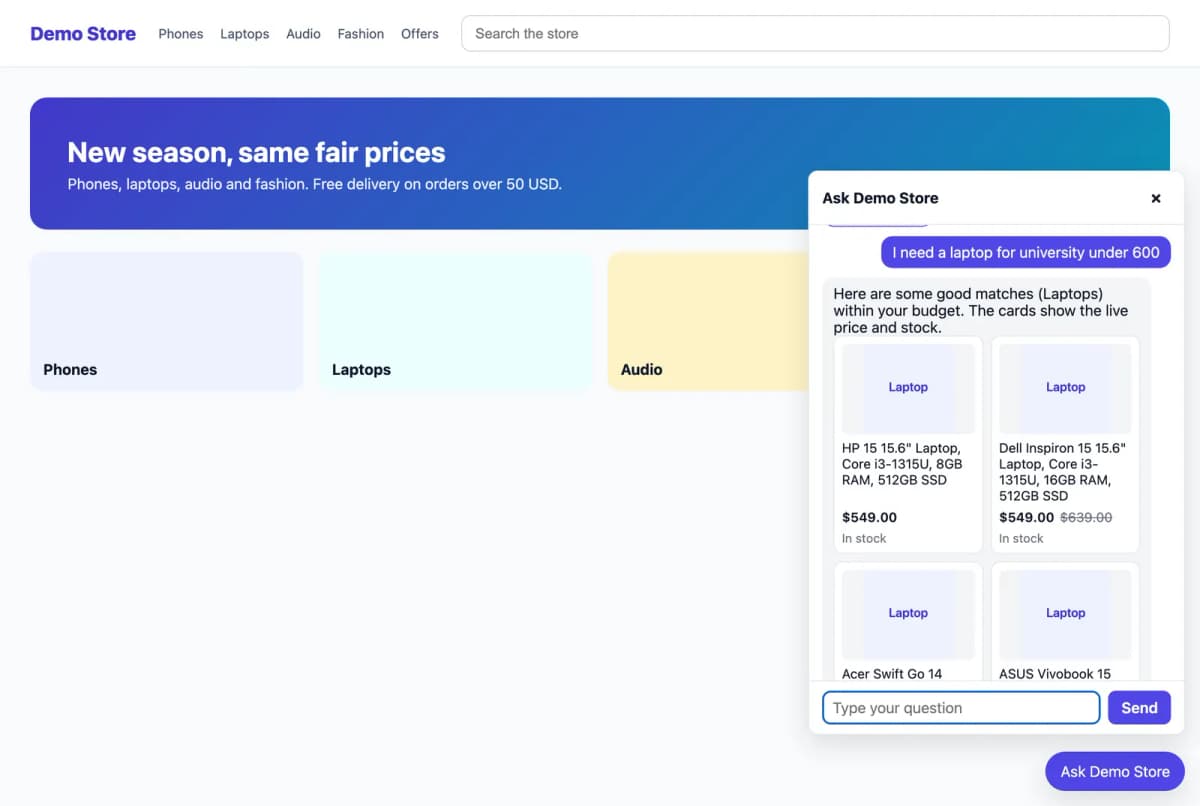Open the Fashion nav link
The width and height of the screenshot is (1200, 806).
pyautogui.click(x=361, y=34)
